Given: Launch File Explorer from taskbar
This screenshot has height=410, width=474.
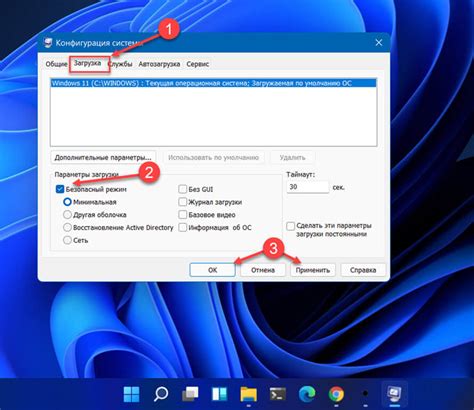Looking at the screenshot, I should 249,394.
